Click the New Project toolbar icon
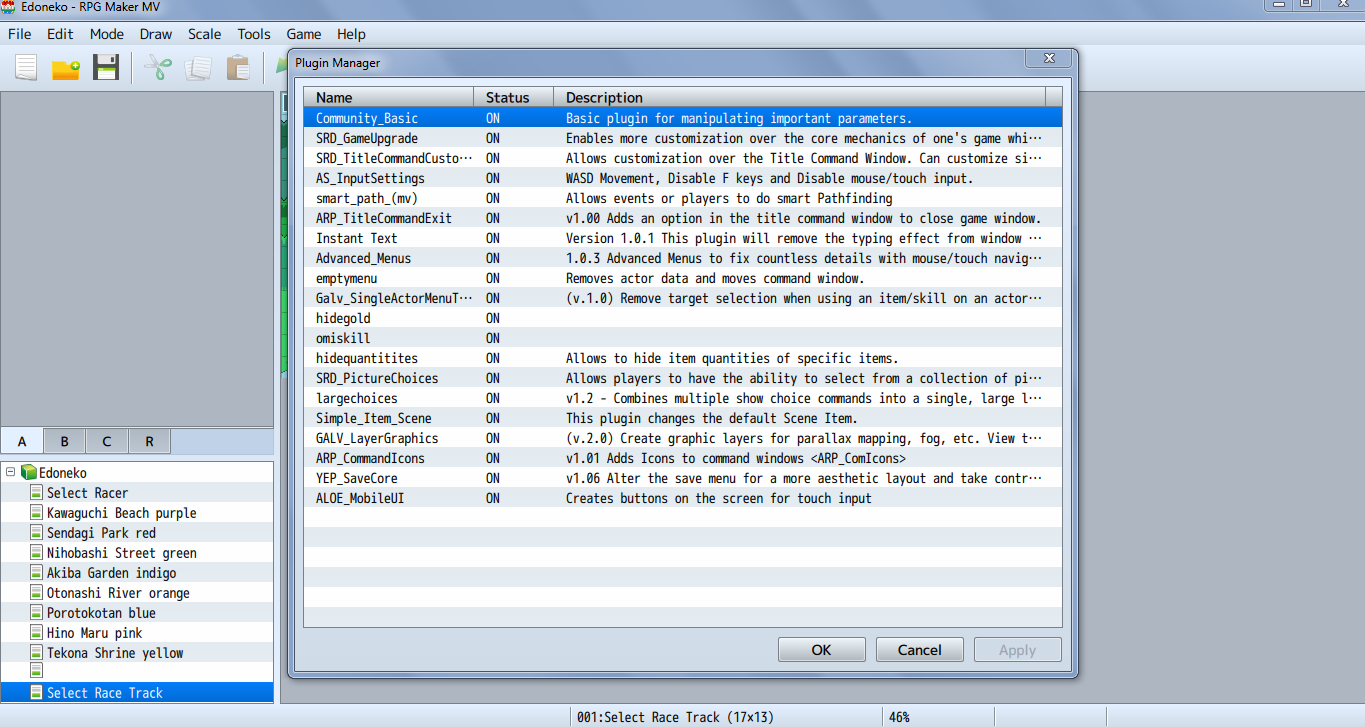This screenshot has width=1365, height=727. 26,68
